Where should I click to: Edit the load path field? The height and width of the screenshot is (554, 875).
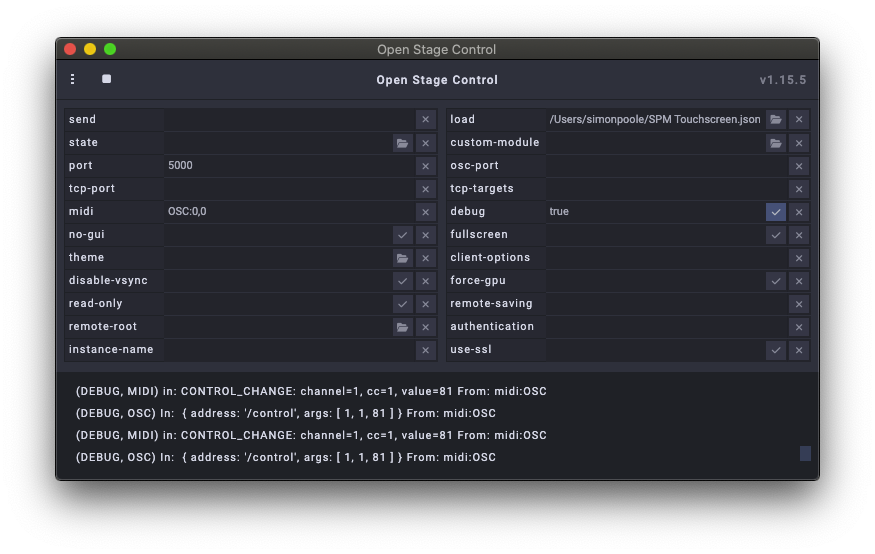click(655, 119)
